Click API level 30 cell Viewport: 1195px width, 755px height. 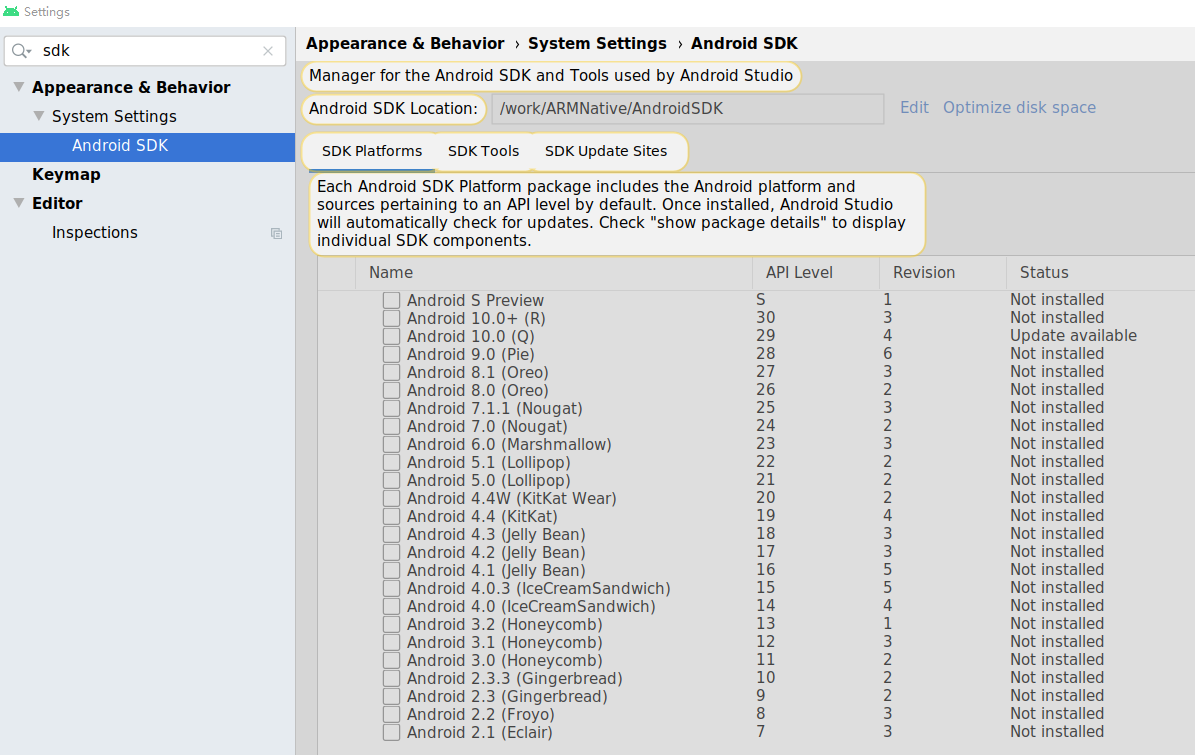coord(765,318)
